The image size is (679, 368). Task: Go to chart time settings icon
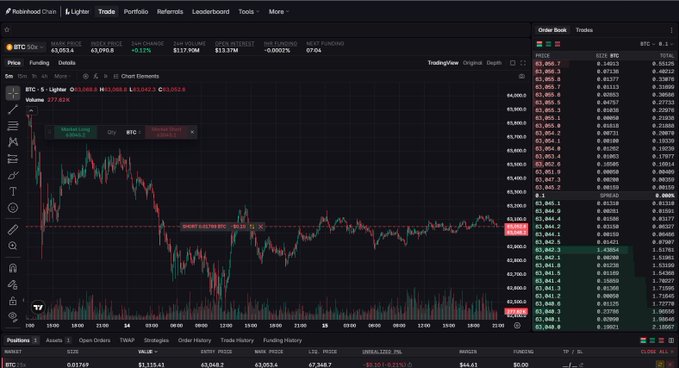(517, 326)
